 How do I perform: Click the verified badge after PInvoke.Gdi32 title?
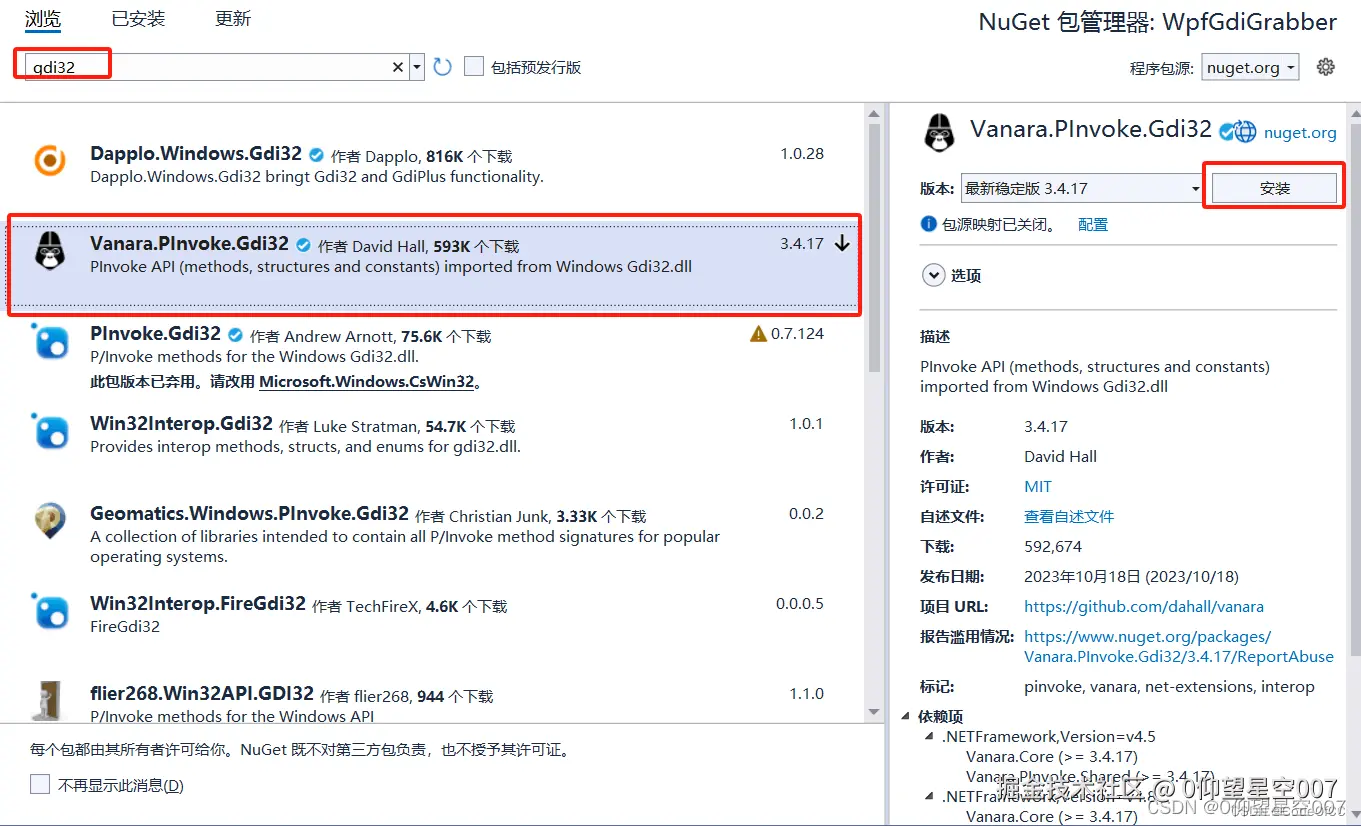pyautogui.click(x=235, y=335)
